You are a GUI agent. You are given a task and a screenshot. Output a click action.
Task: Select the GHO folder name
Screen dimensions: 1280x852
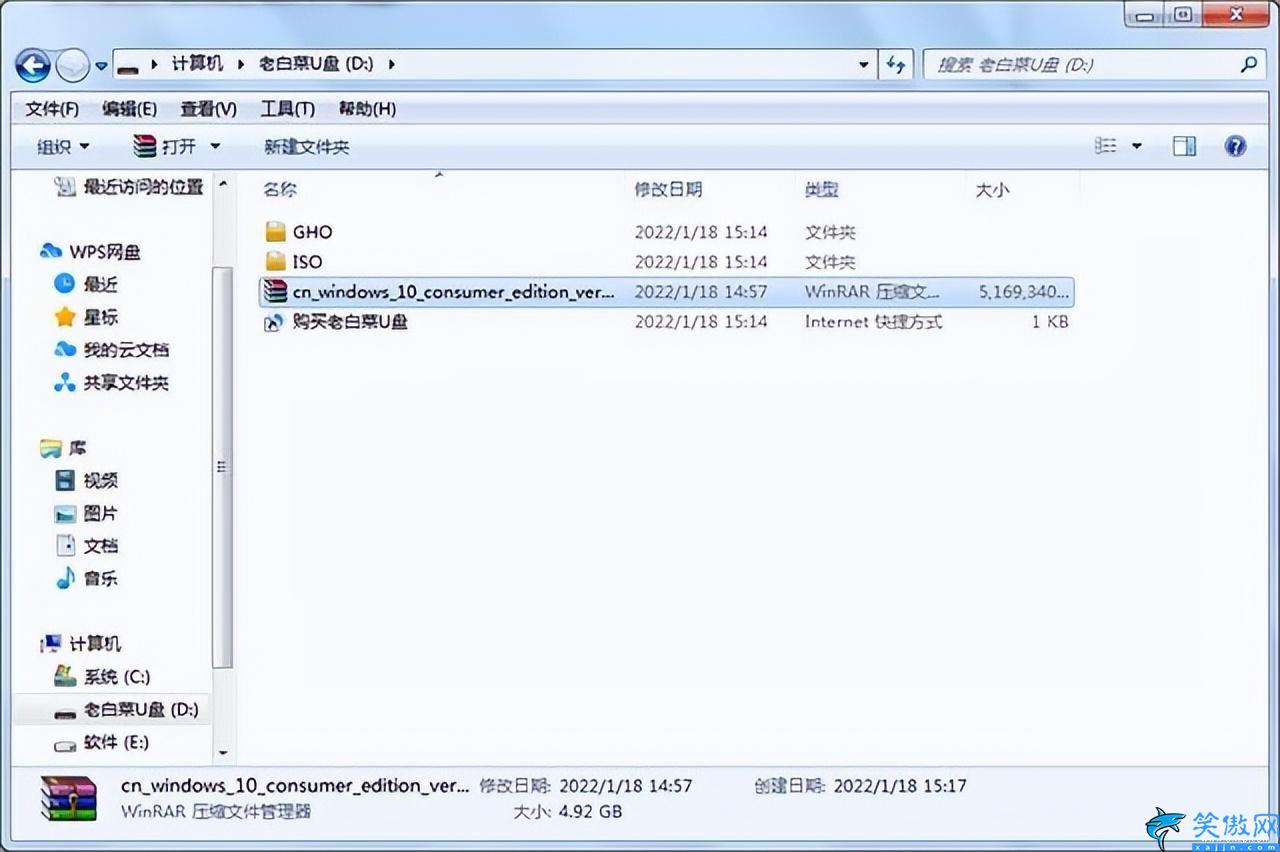(x=313, y=232)
